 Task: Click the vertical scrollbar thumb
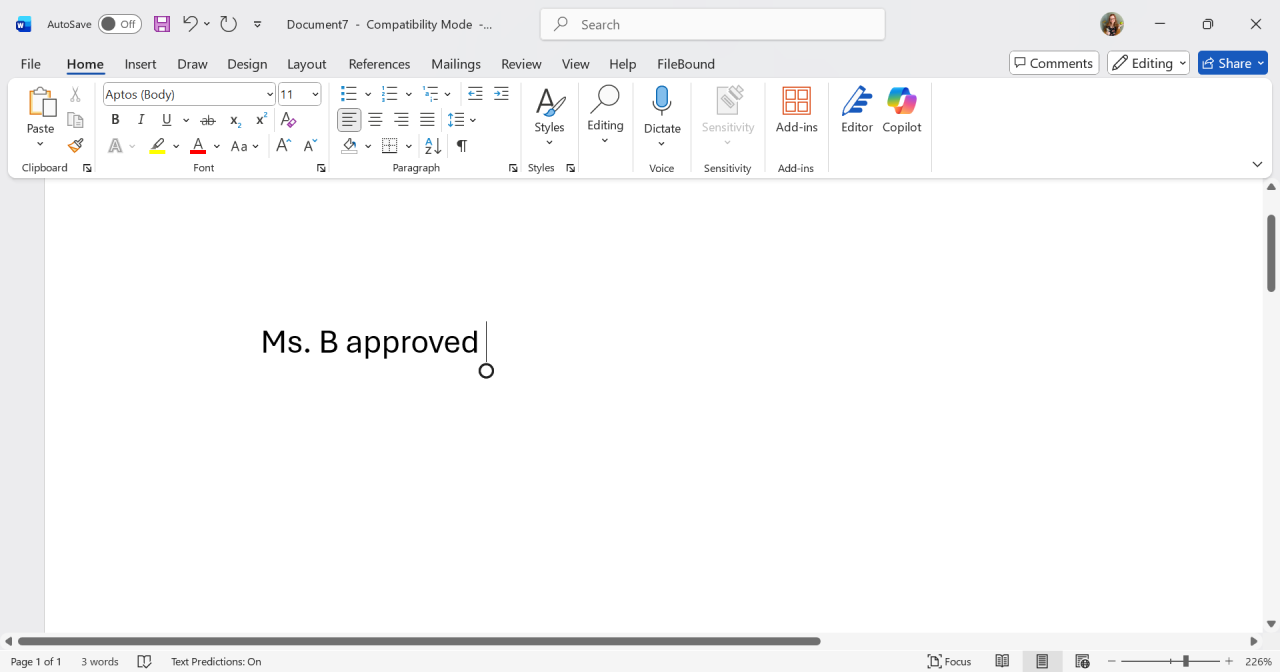[1271, 252]
